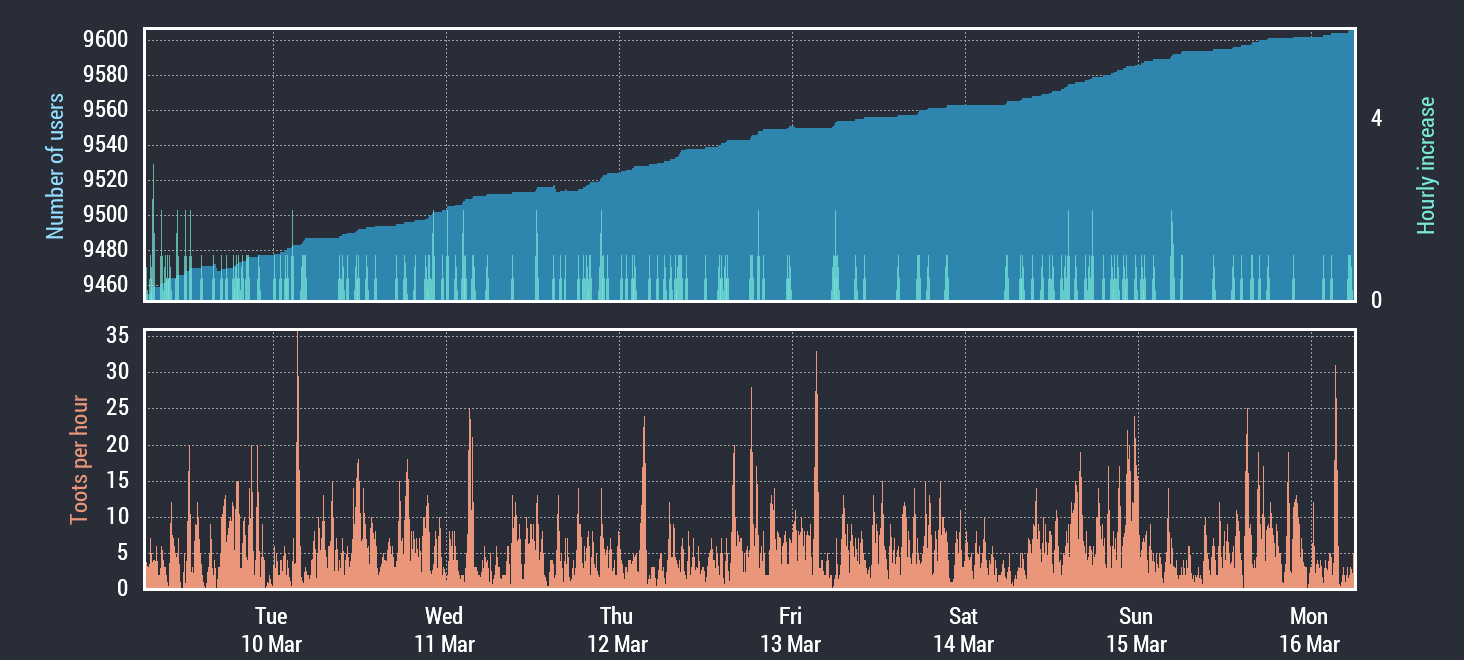Screen dimensions: 1464x660
Task: Select the Mon 16 Mar date label
Action: coord(1309,629)
